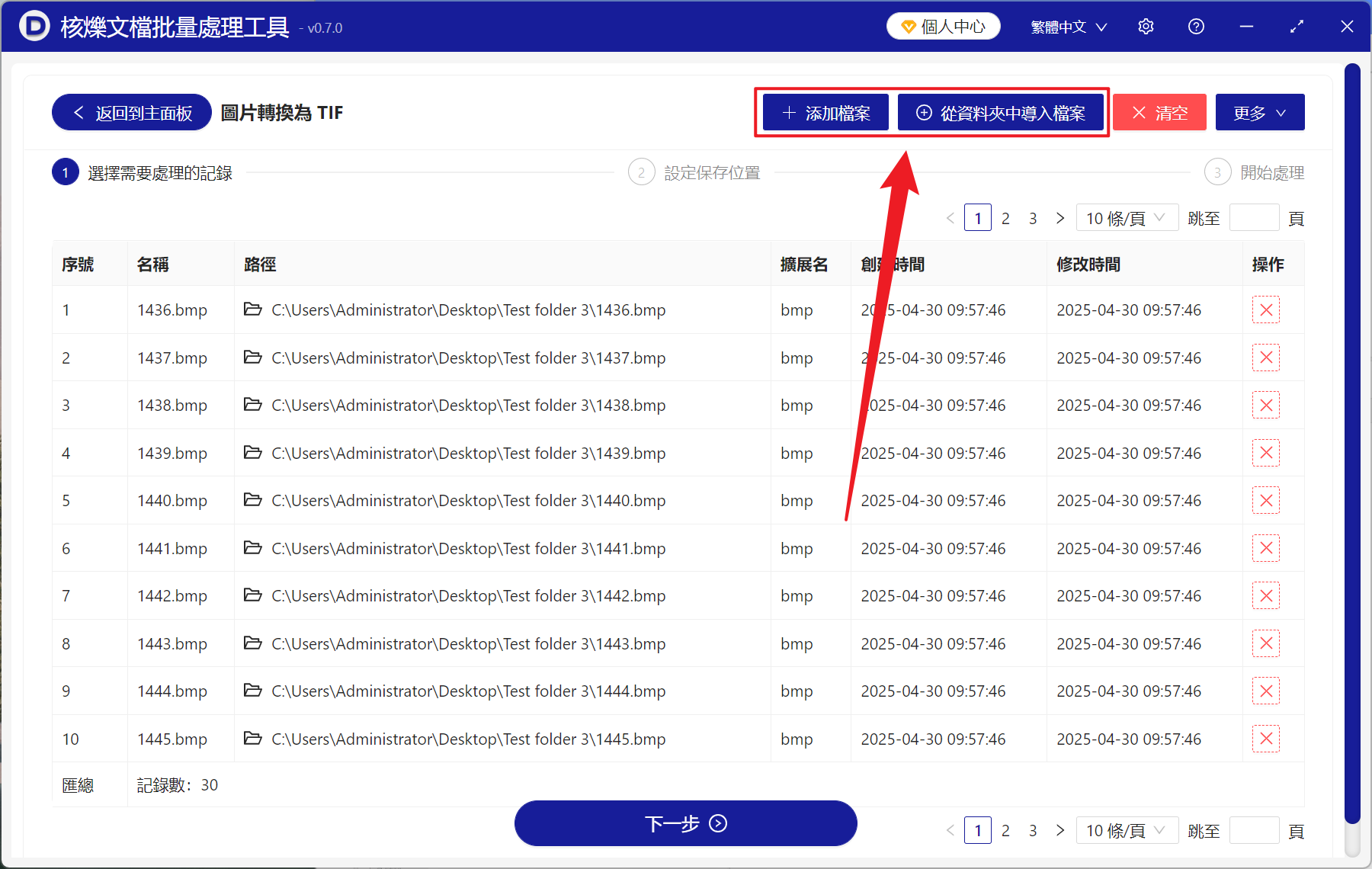Remove the 1445.bmp record

click(x=1265, y=739)
